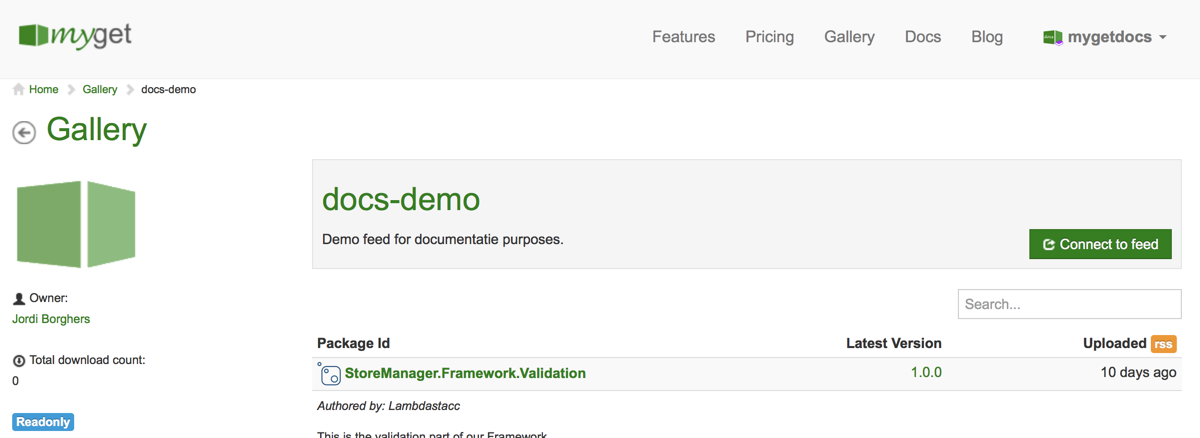
Task: Select version 1.0.0 link
Action: click(925, 373)
